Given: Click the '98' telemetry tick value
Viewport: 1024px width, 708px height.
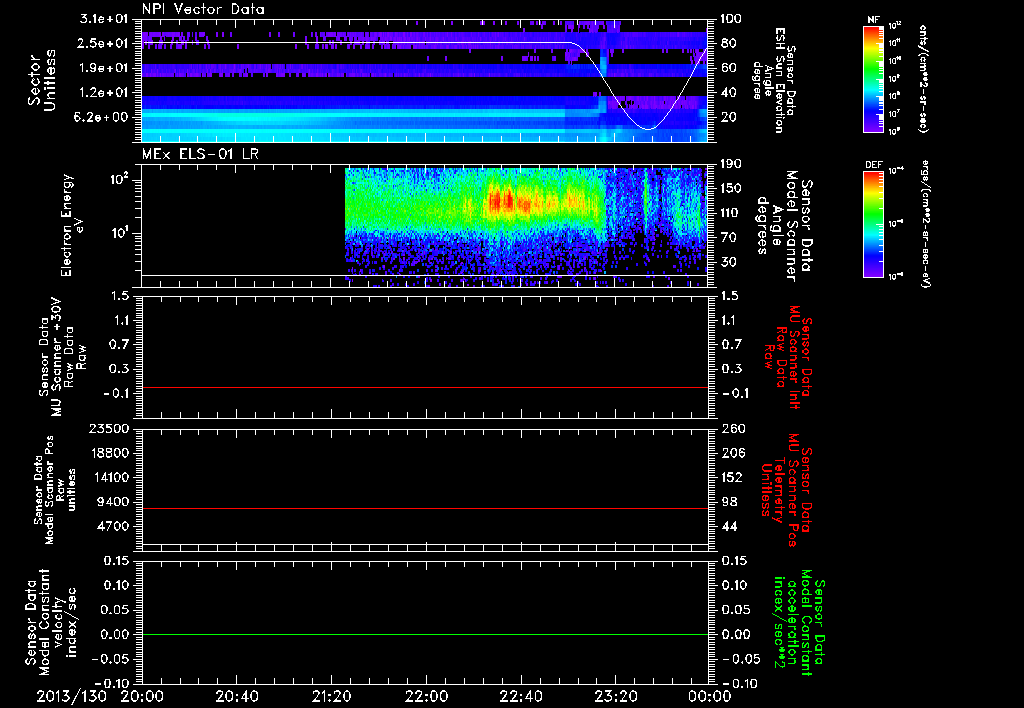Looking at the screenshot, I should (729, 502).
